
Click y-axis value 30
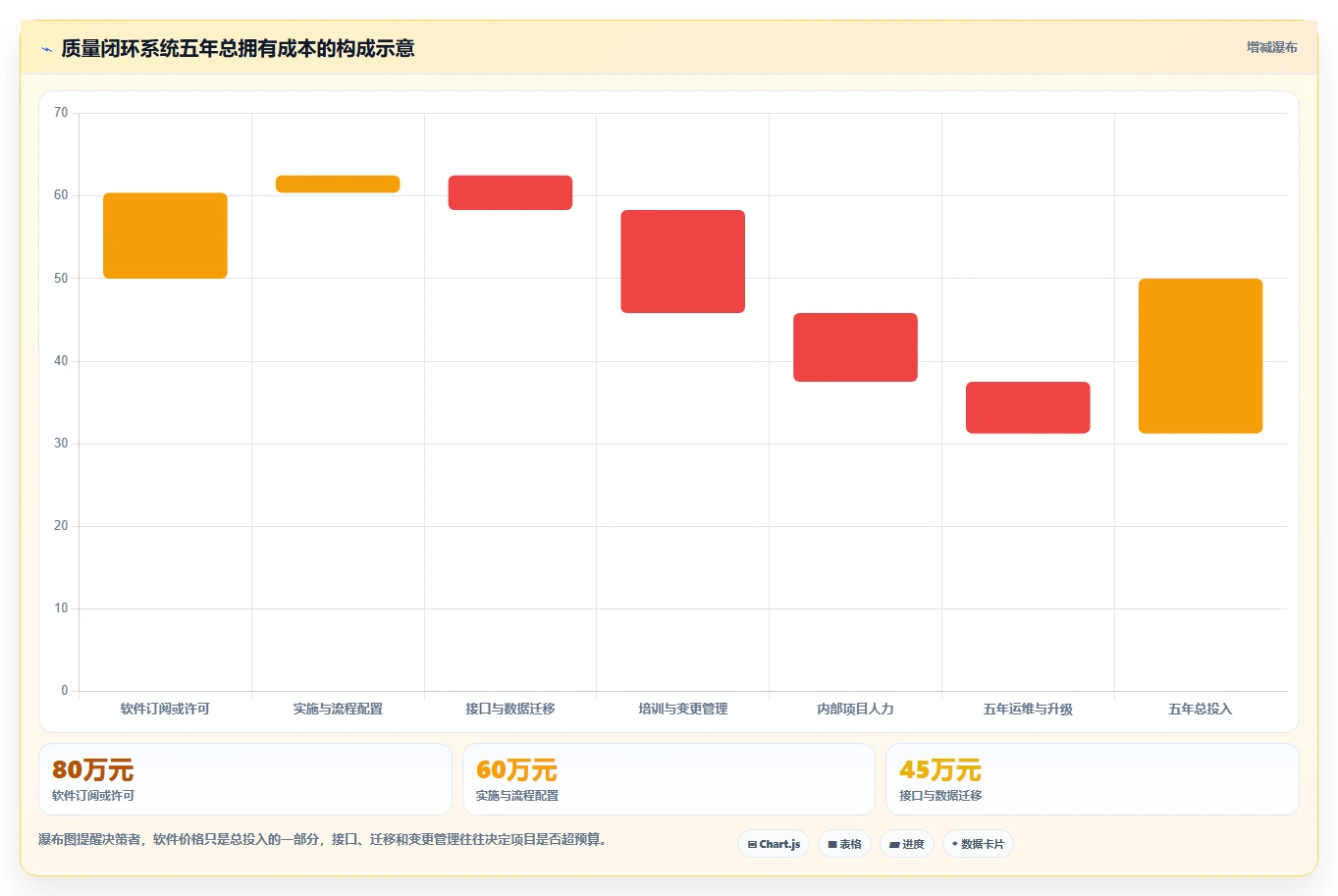(x=61, y=444)
